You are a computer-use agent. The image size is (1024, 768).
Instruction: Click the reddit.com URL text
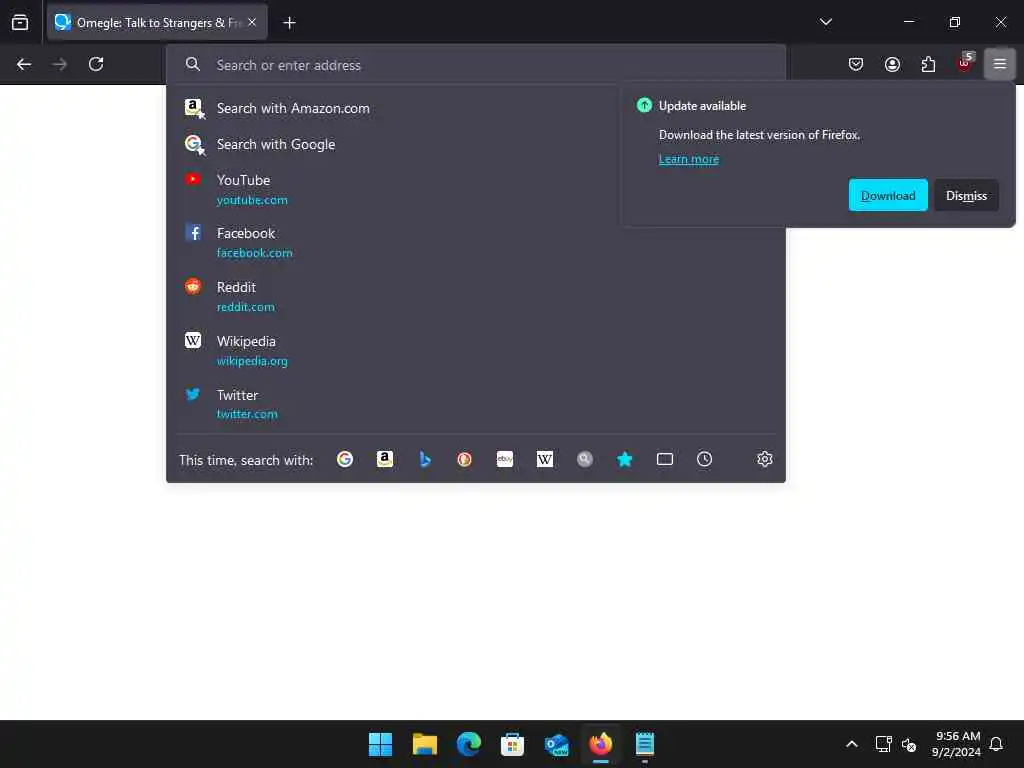point(246,307)
